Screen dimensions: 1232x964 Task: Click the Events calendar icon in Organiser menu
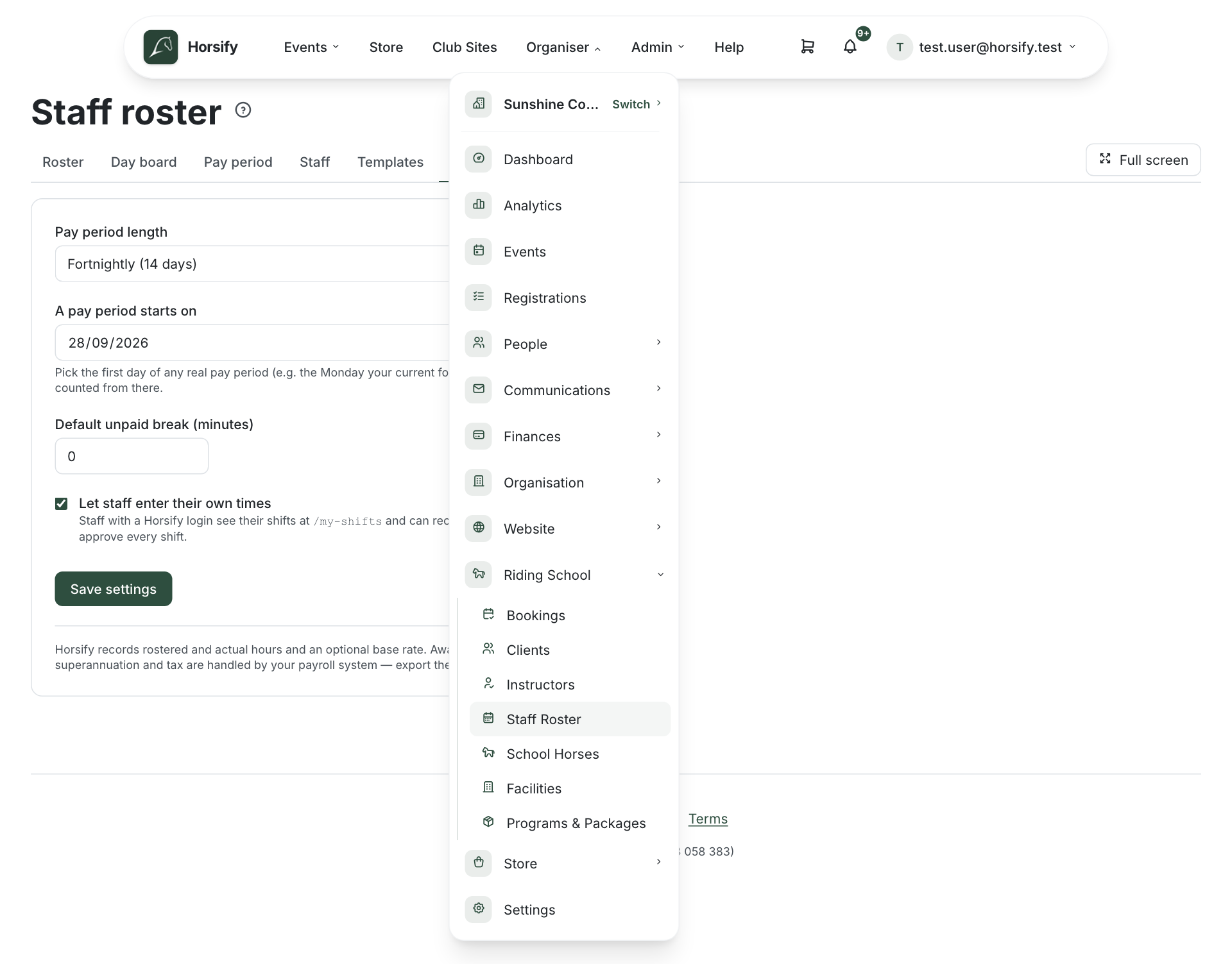pyautogui.click(x=479, y=251)
